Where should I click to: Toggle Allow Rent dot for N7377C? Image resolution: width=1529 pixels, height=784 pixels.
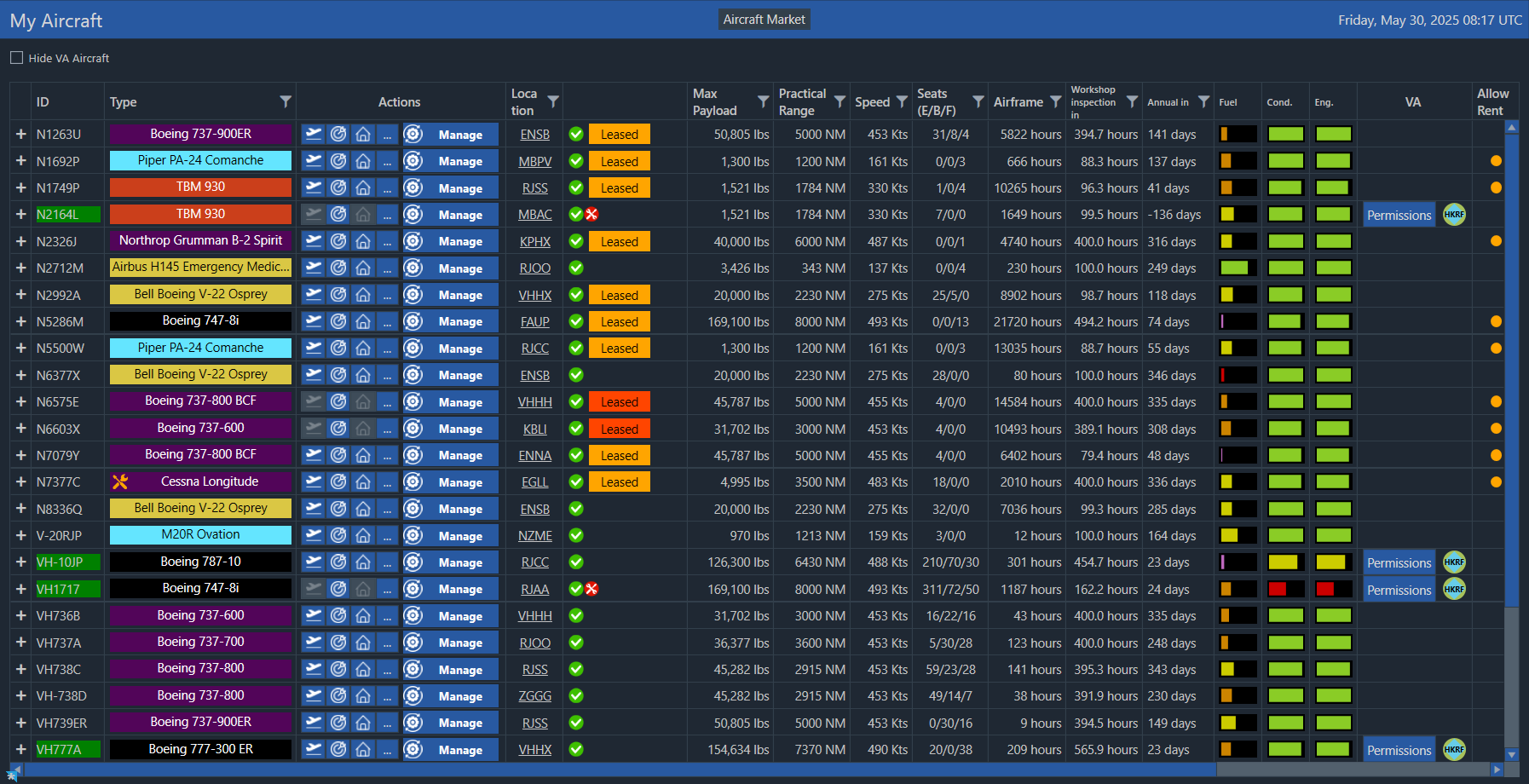click(1496, 481)
